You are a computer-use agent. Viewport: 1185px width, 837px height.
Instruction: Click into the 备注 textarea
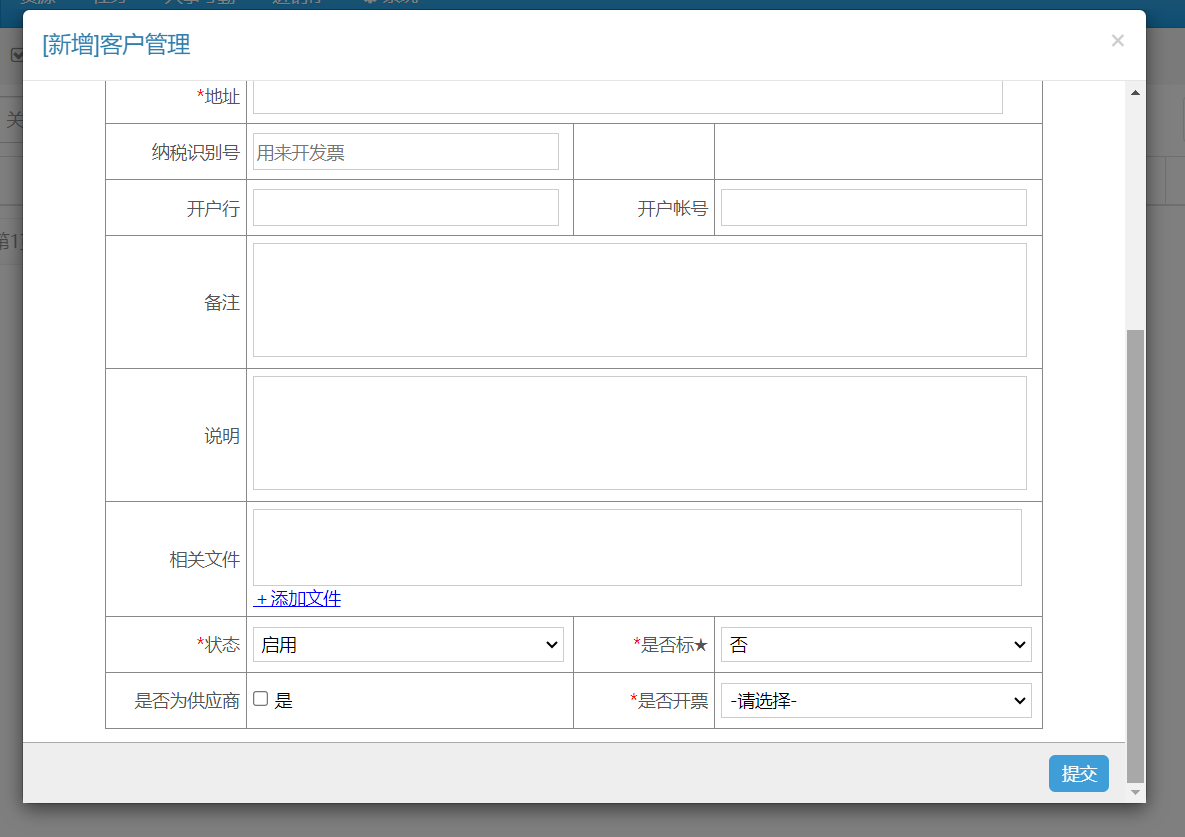(639, 300)
